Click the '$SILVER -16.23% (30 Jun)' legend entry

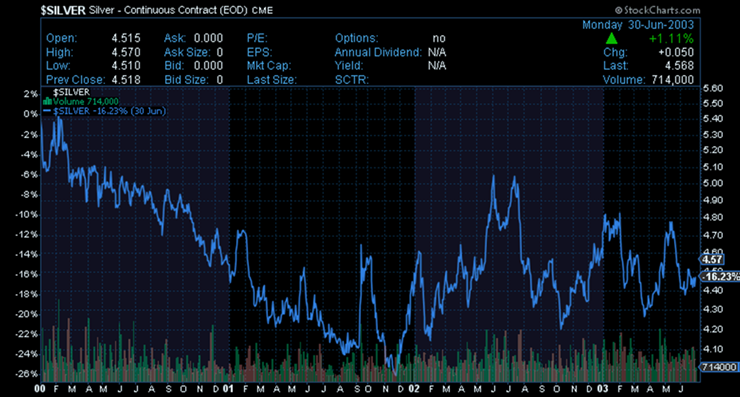click(x=109, y=111)
